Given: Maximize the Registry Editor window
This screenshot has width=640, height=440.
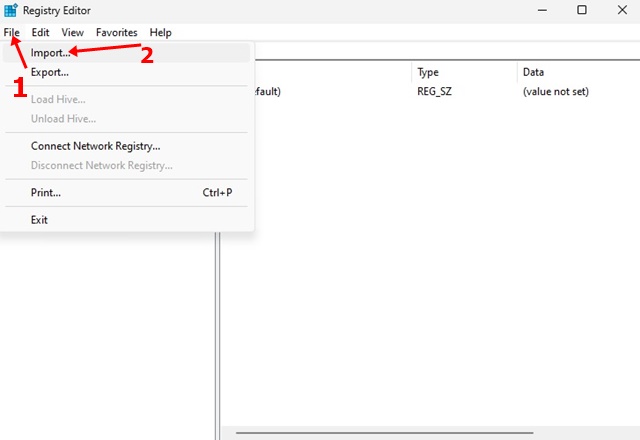Looking at the screenshot, I should click(x=582, y=10).
